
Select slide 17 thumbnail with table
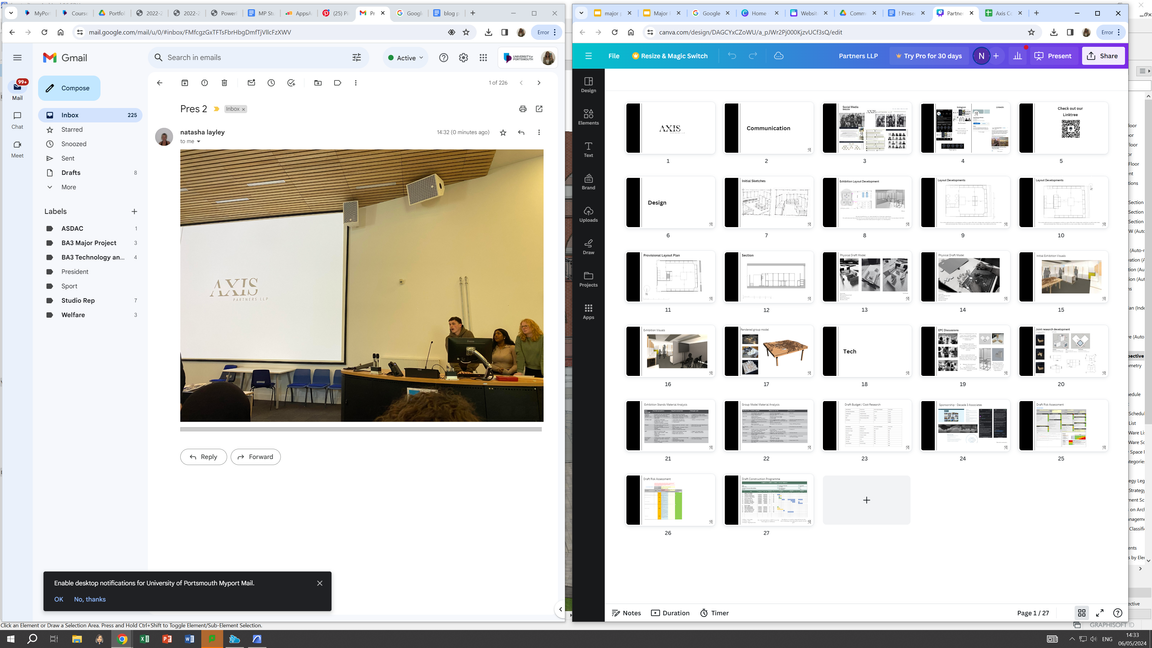click(768, 351)
